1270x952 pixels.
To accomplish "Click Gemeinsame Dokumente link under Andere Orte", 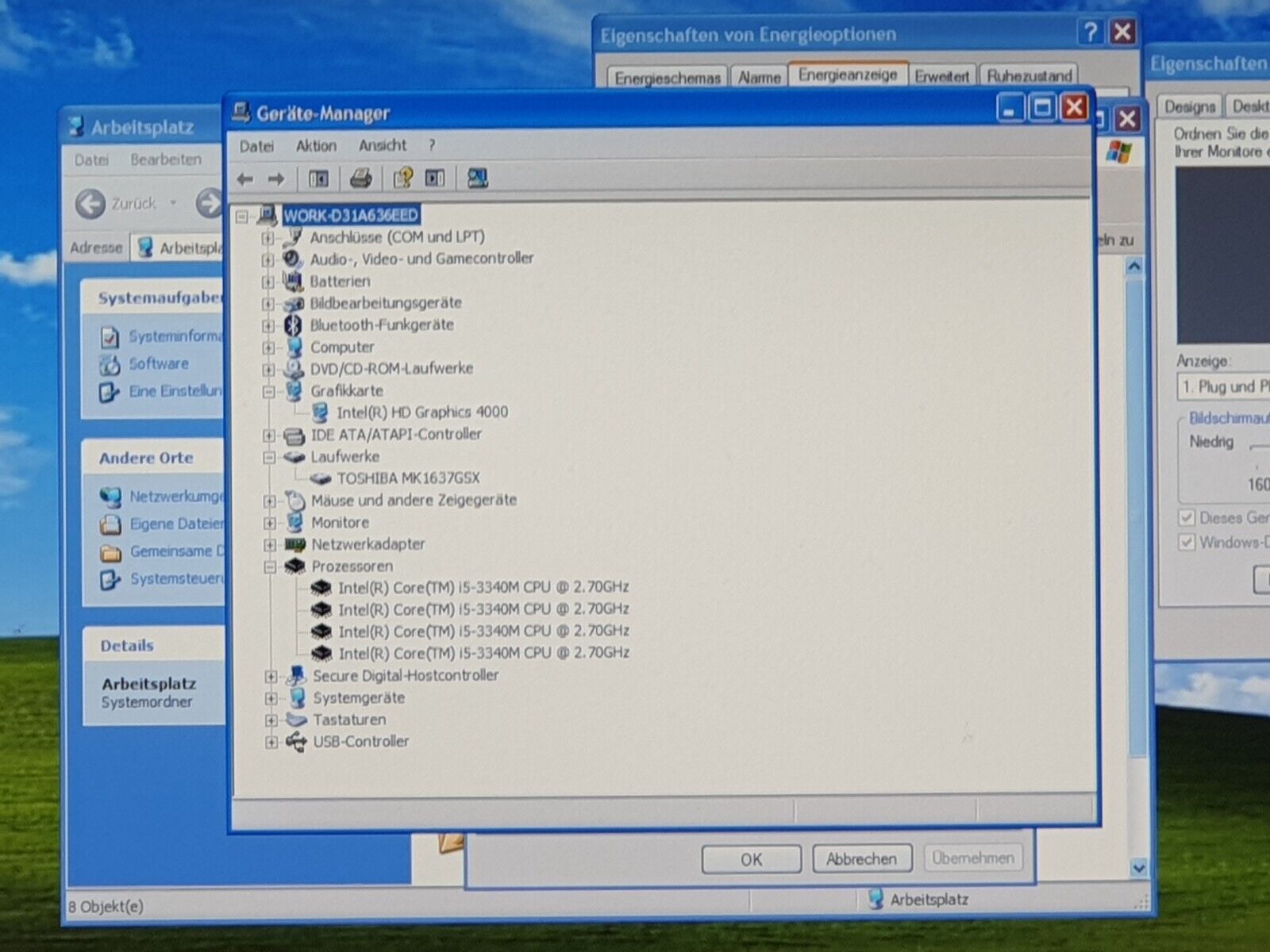I will click(x=177, y=551).
